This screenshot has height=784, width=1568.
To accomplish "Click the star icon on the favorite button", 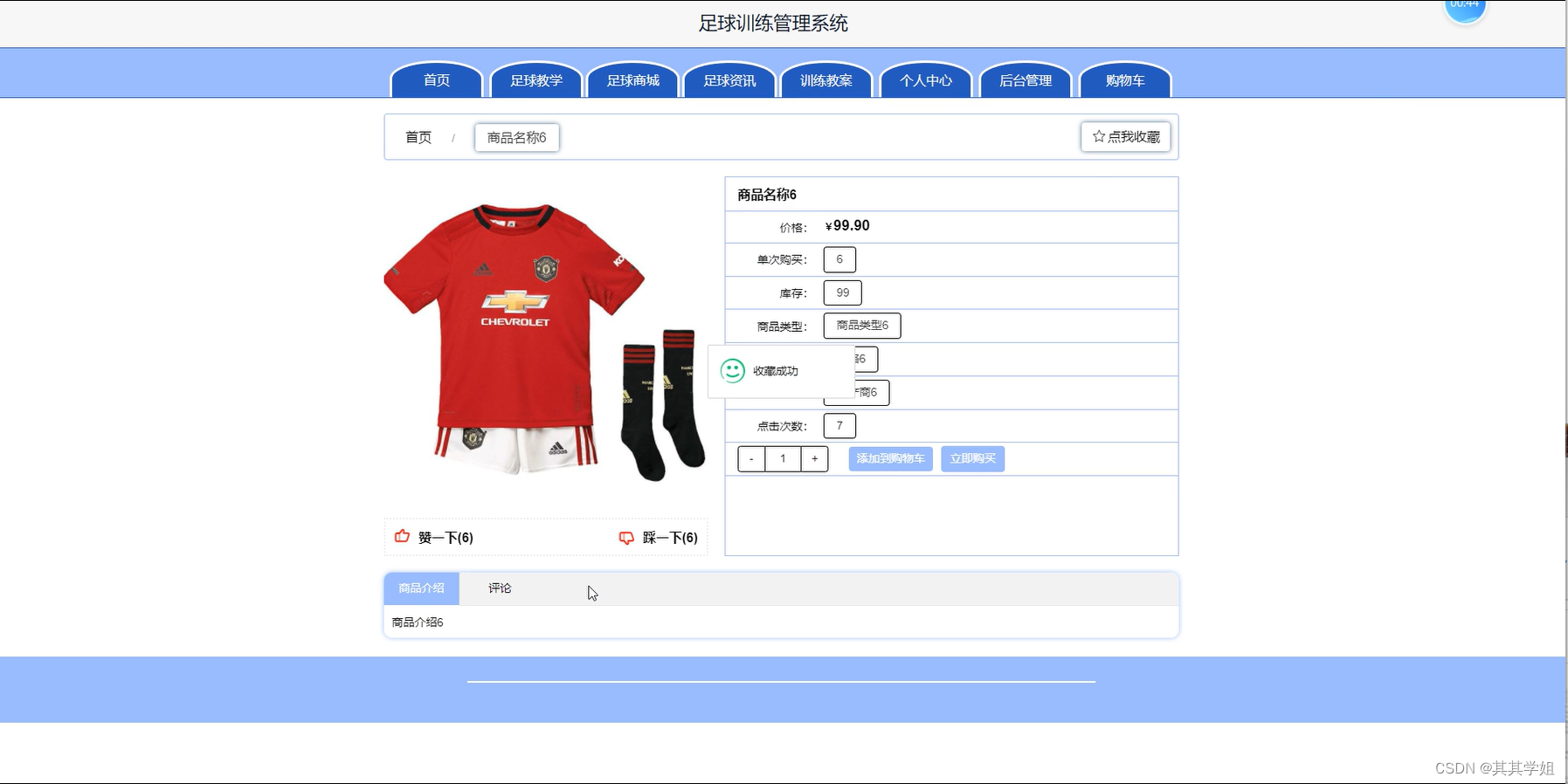I will coord(1099,136).
